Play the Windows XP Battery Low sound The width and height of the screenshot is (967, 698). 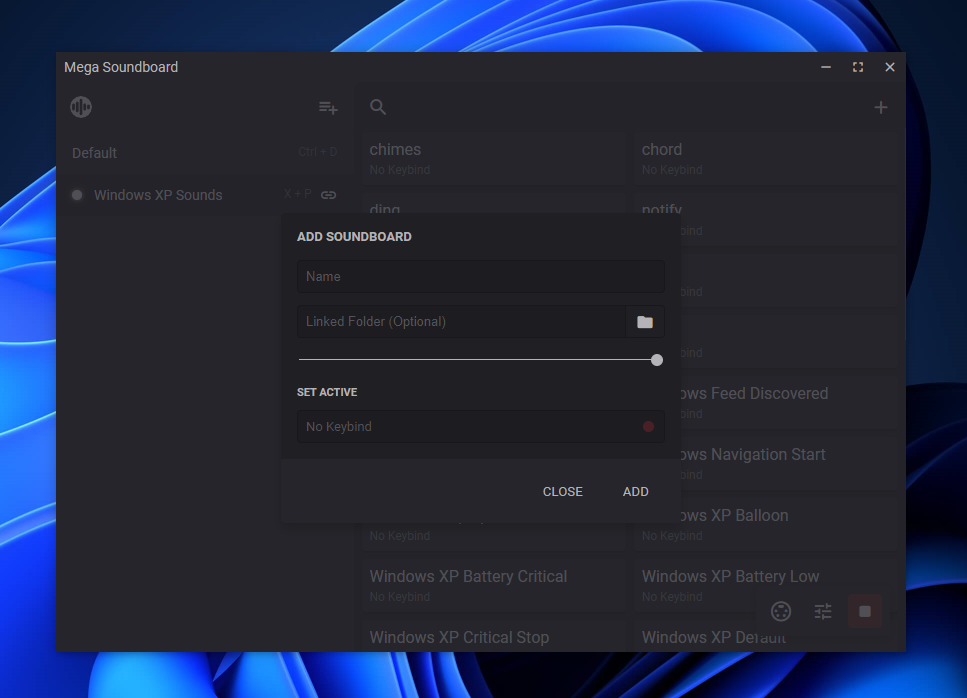[730, 577]
